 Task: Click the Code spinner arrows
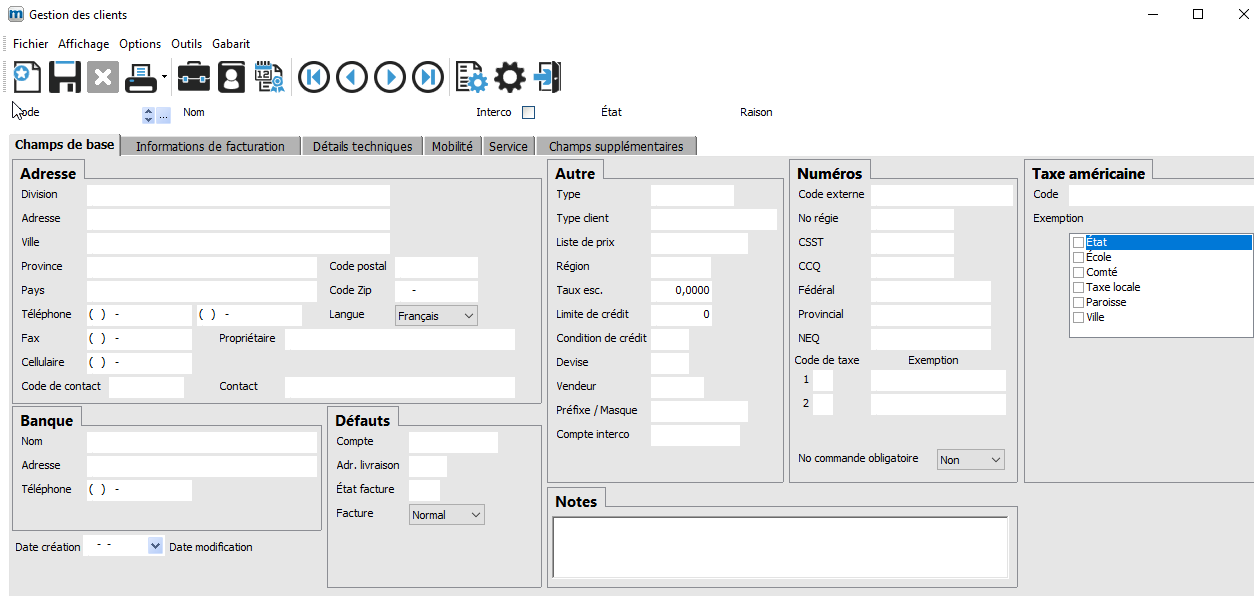coord(149,115)
